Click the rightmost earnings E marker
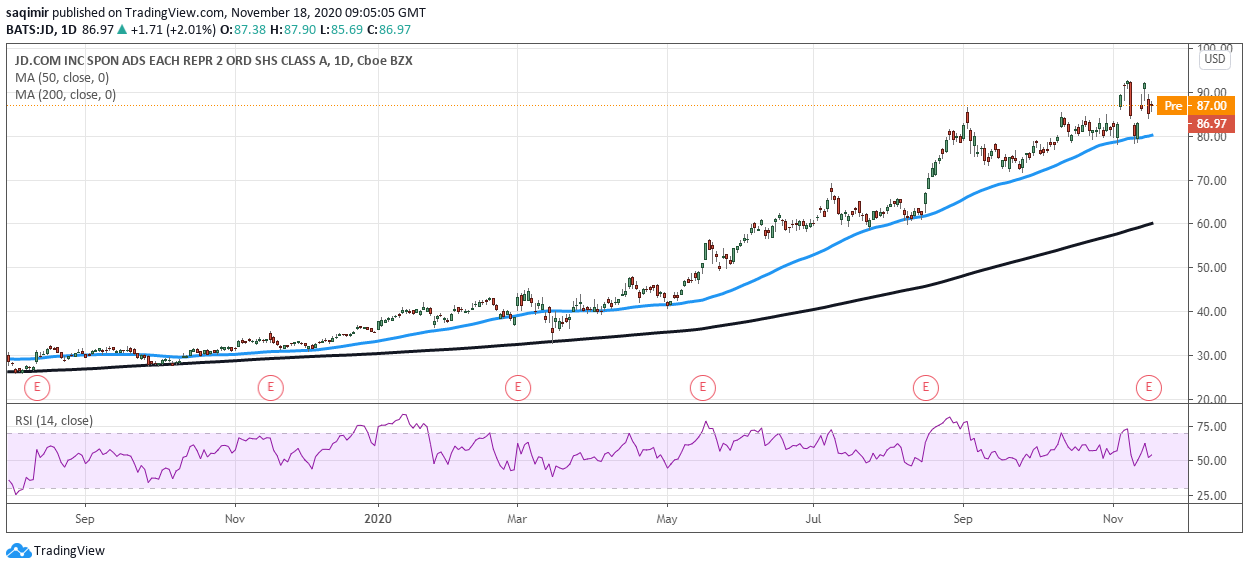Screen dimensions: 1249x569 click(1149, 386)
